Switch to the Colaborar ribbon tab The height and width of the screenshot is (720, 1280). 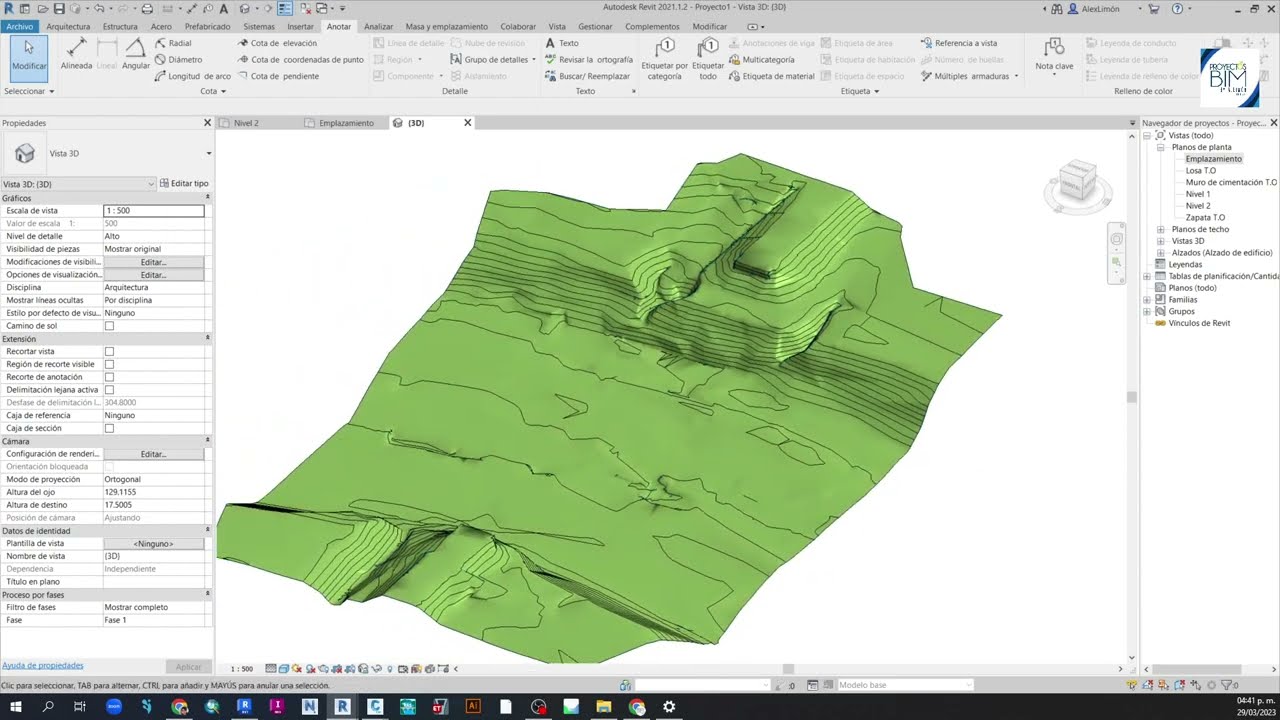click(518, 26)
